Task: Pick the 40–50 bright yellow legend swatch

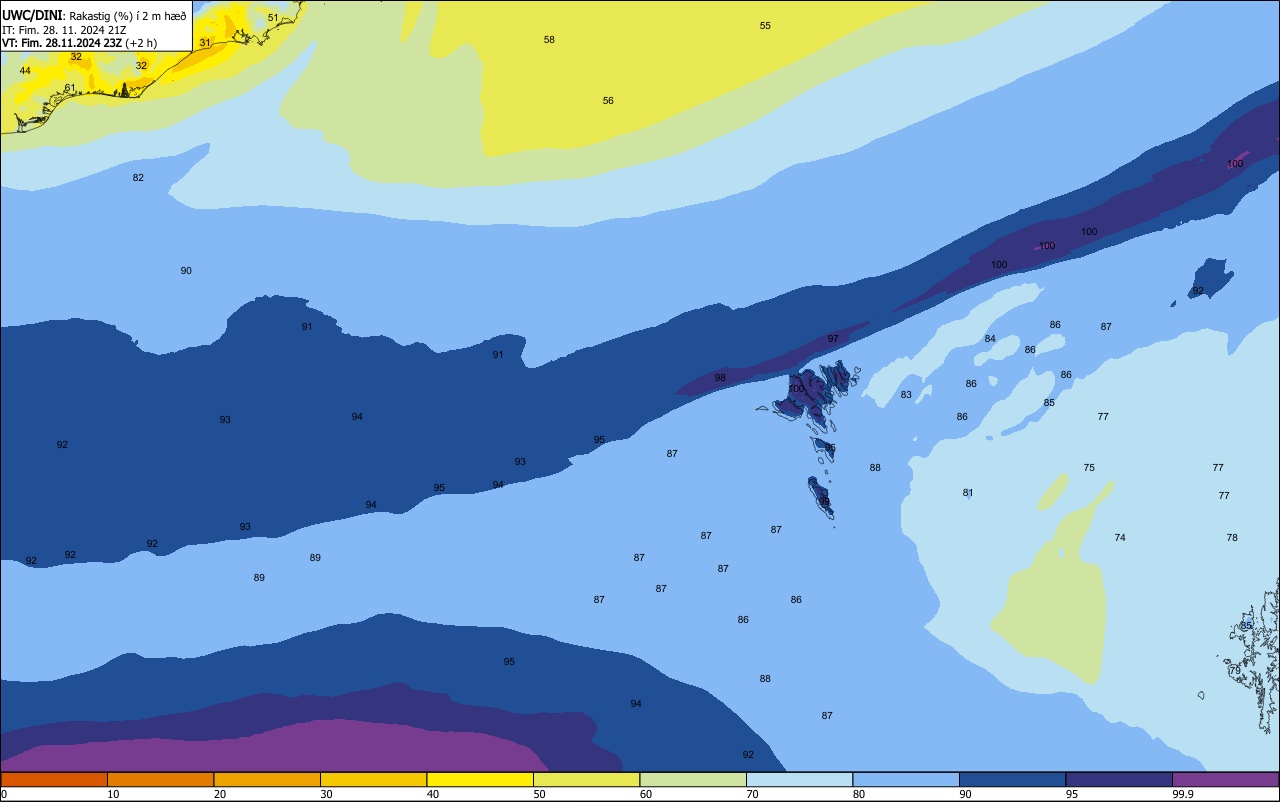Action: click(x=480, y=779)
